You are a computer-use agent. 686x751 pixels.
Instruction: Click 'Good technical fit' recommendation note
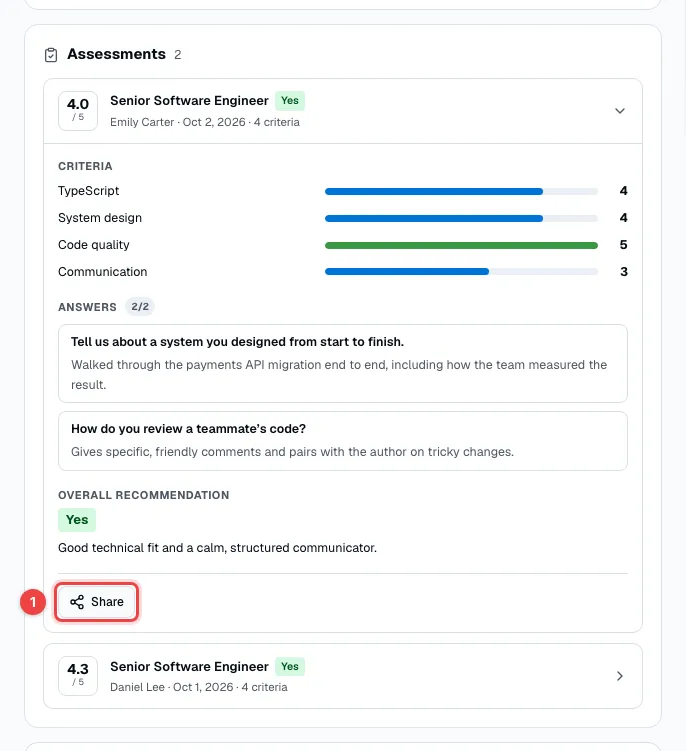tap(217, 547)
